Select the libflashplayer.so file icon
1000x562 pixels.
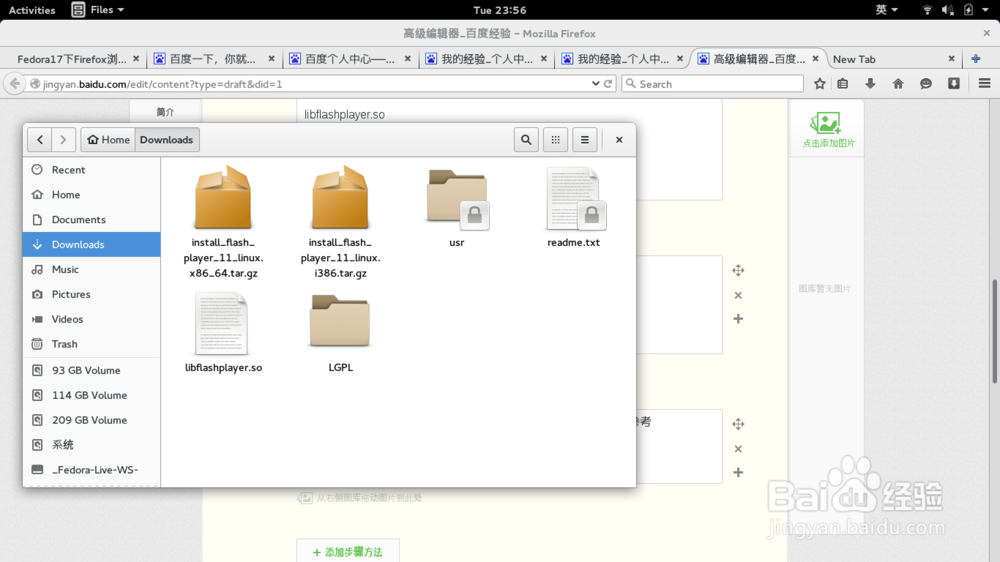pos(221,324)
